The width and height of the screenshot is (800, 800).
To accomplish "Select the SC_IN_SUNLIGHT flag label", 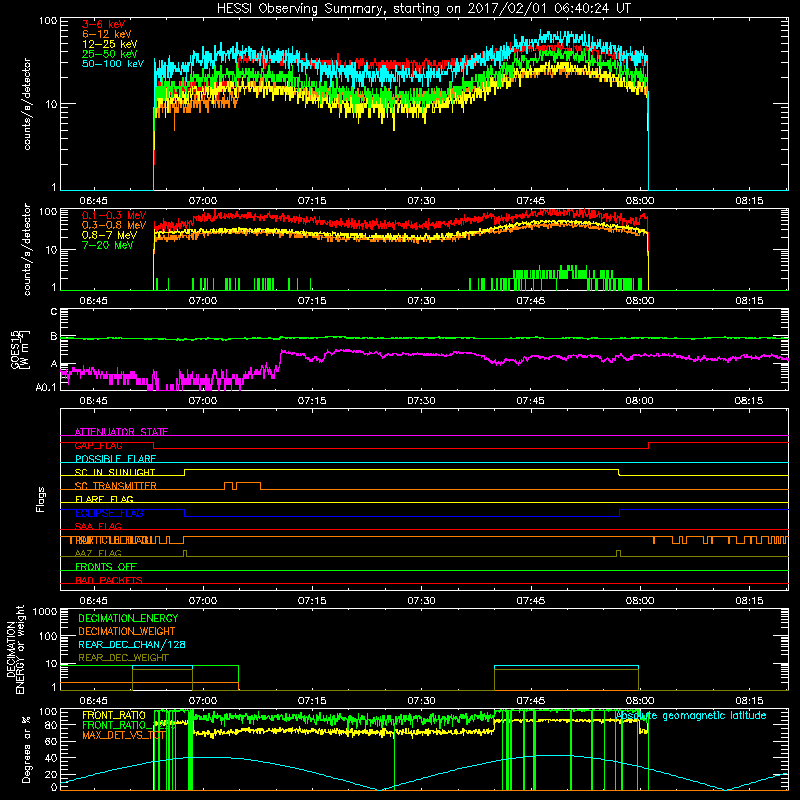I will [115, 472].
